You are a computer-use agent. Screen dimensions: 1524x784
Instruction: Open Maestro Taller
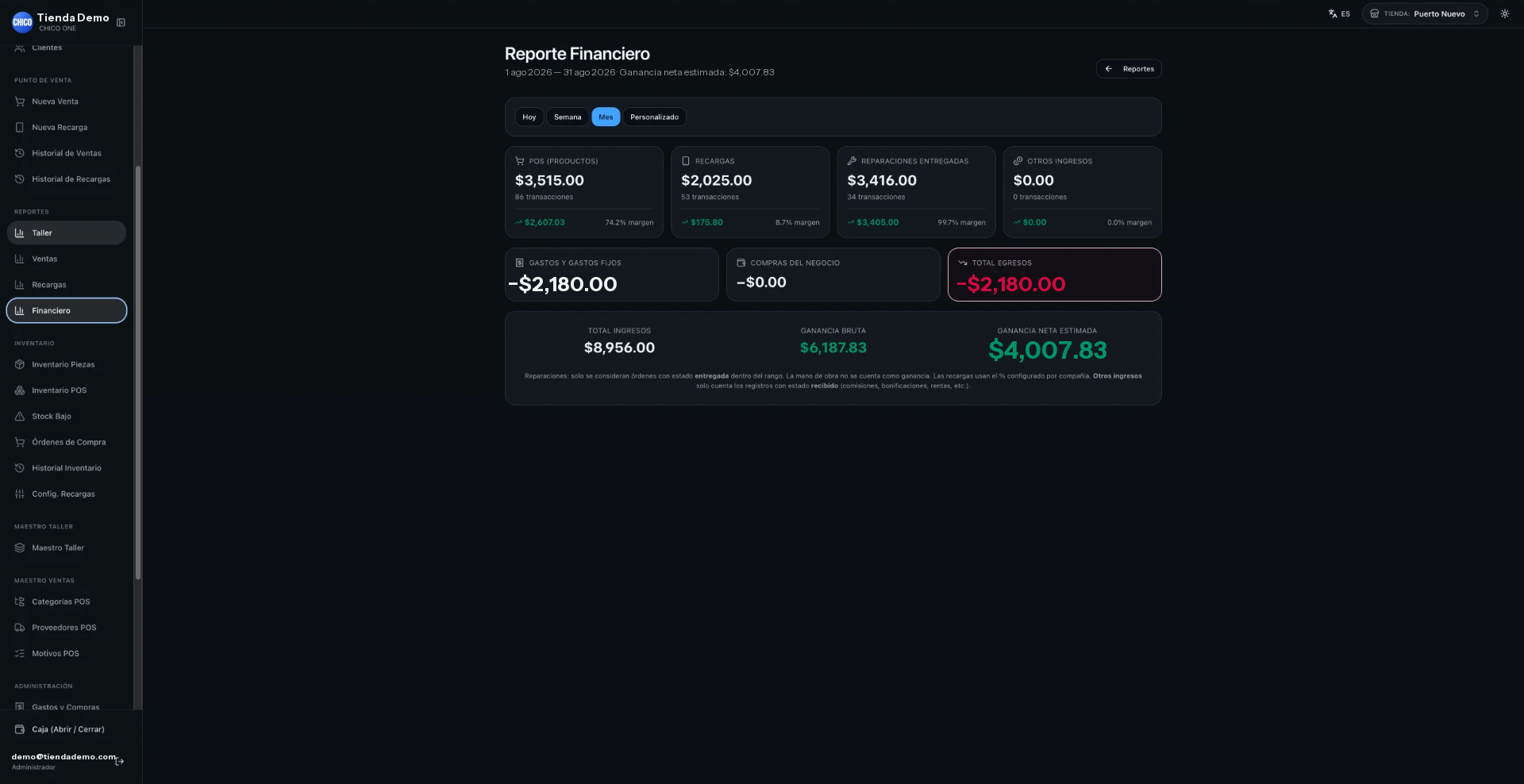[x=67, y=548]
